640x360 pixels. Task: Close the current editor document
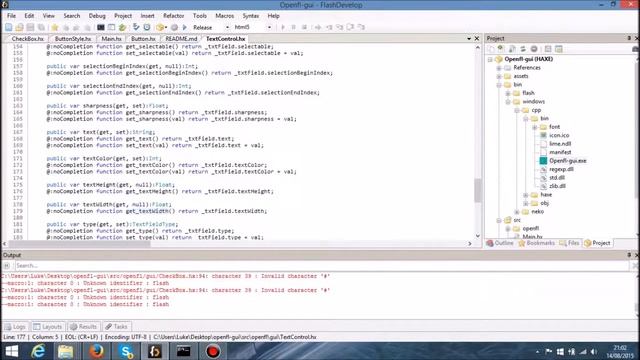click(477, 38)
